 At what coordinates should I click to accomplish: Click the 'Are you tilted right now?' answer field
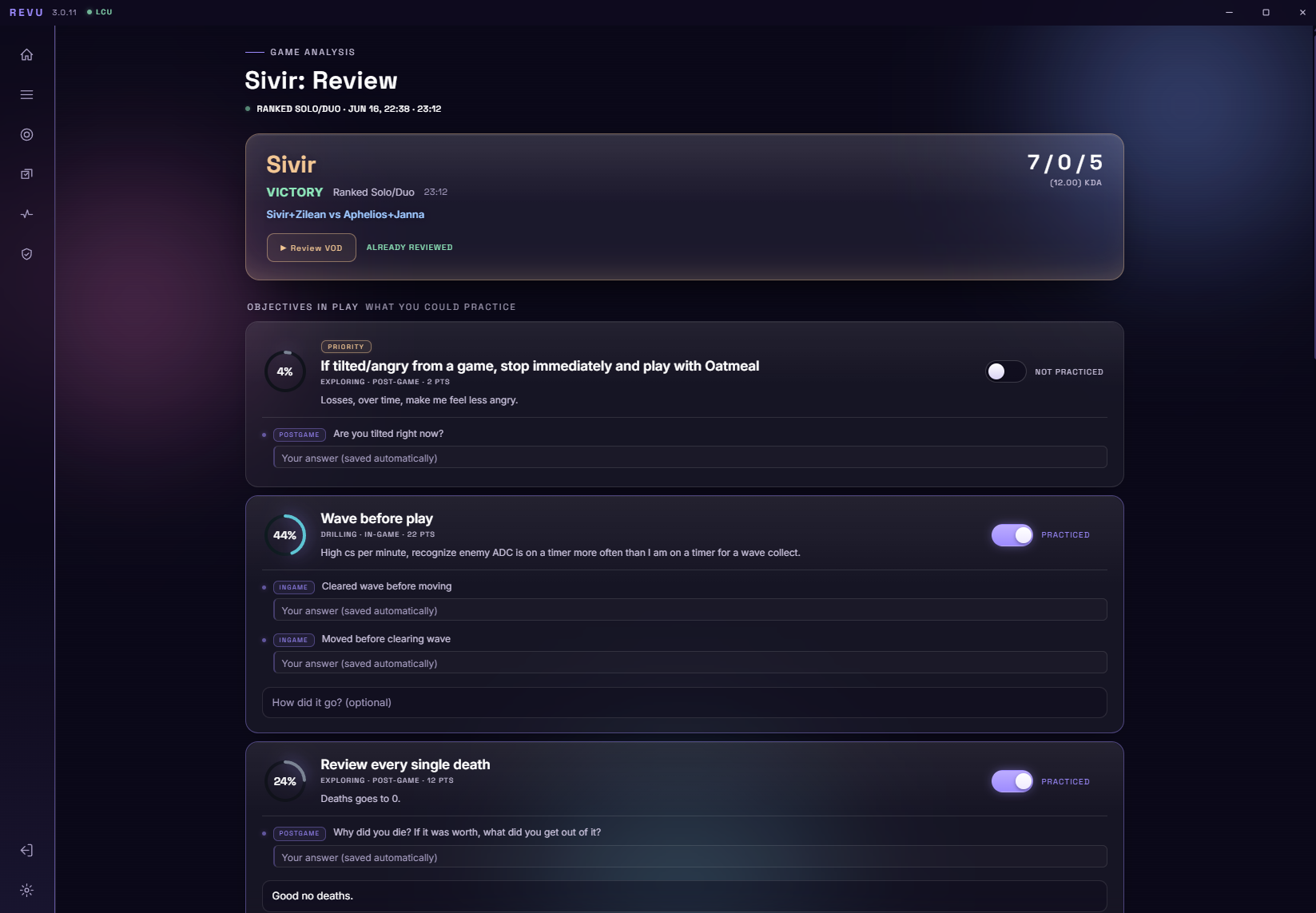point(690,458)
